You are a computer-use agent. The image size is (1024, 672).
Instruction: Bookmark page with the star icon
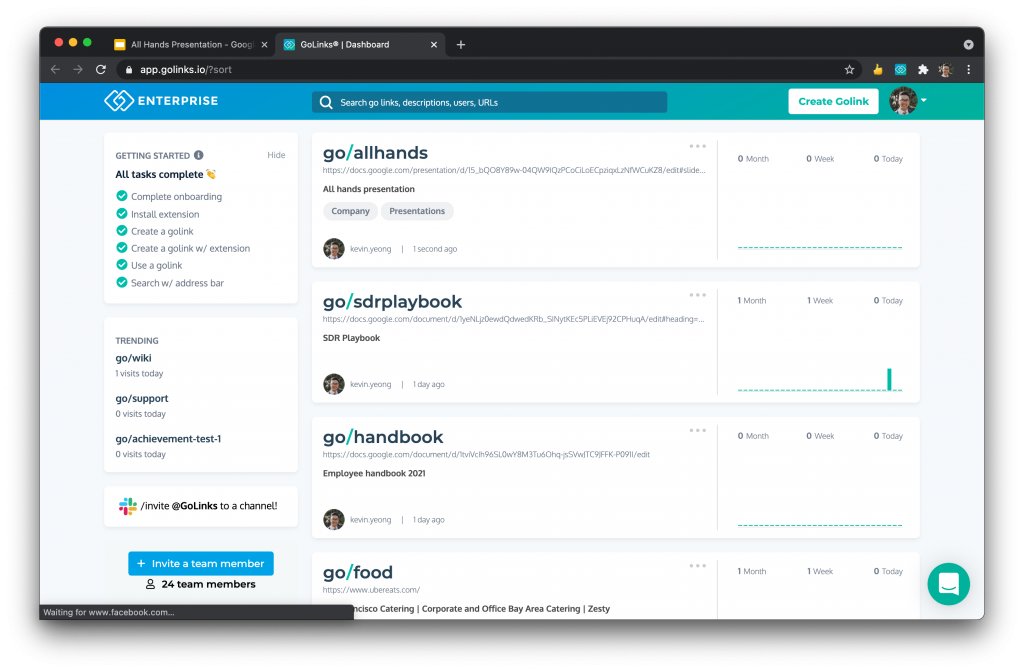point(849,70)
